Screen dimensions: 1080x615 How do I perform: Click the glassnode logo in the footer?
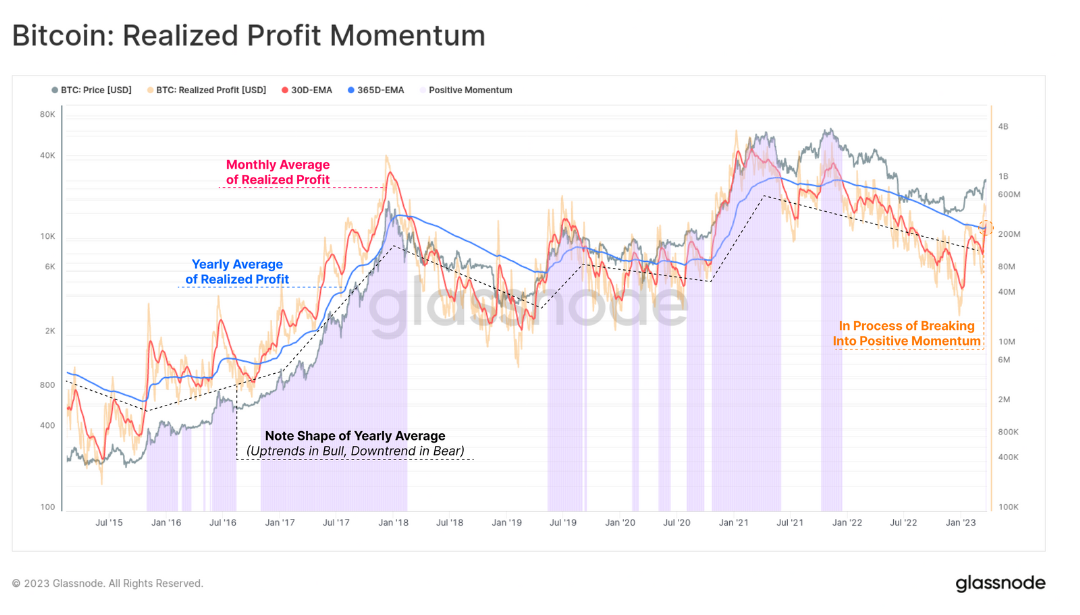tap(1000, 583)
